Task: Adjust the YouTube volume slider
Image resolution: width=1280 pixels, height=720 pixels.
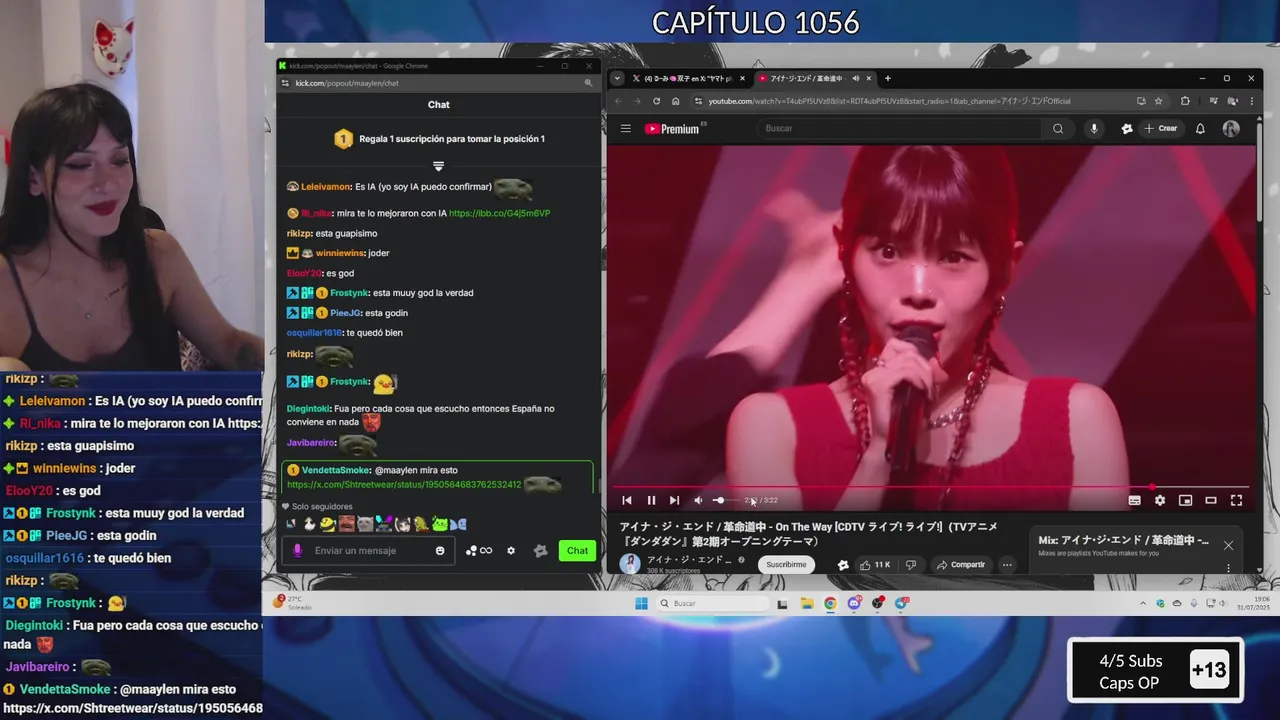Action: [725, 500]
